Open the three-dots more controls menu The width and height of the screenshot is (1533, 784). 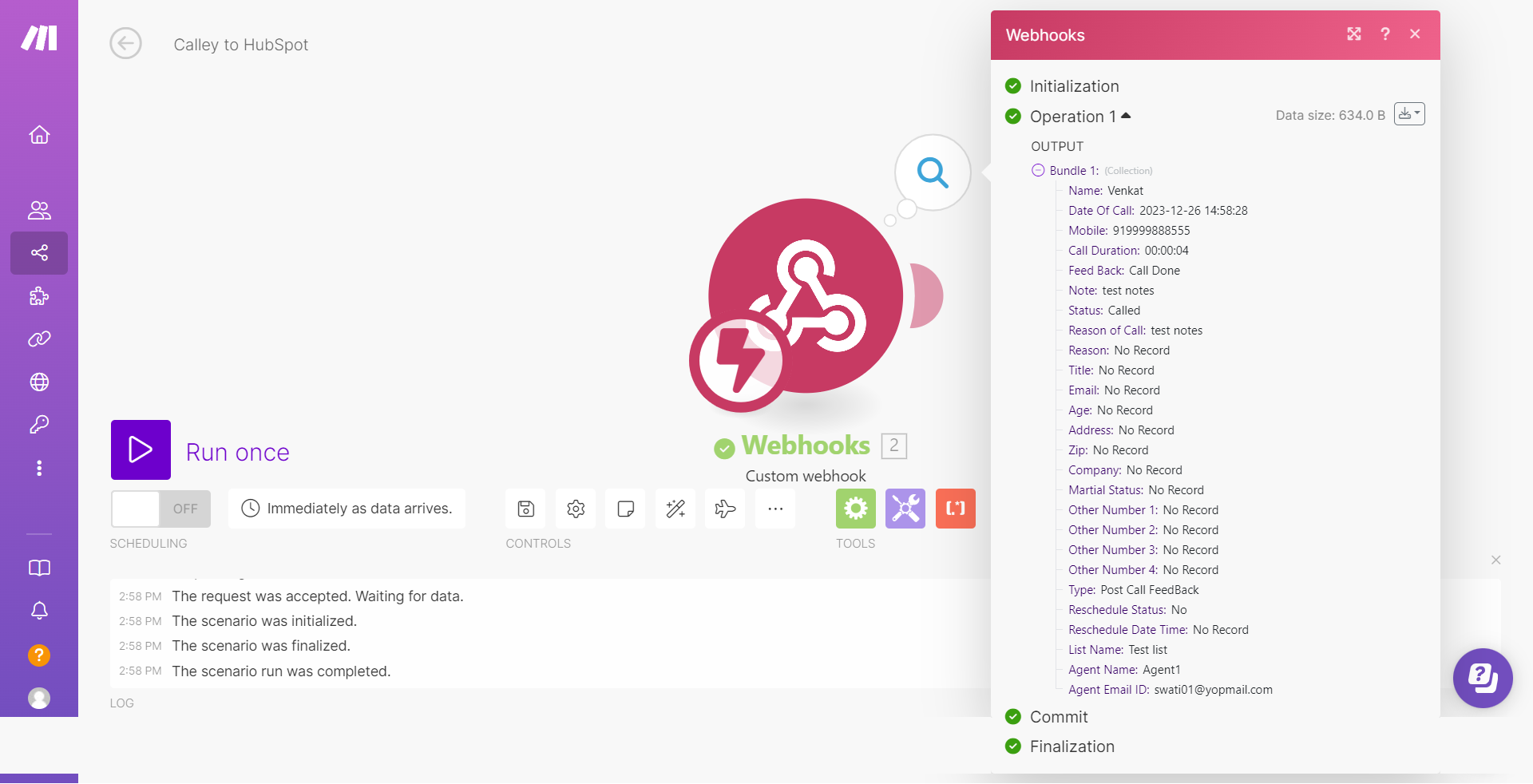coord(775,509)
